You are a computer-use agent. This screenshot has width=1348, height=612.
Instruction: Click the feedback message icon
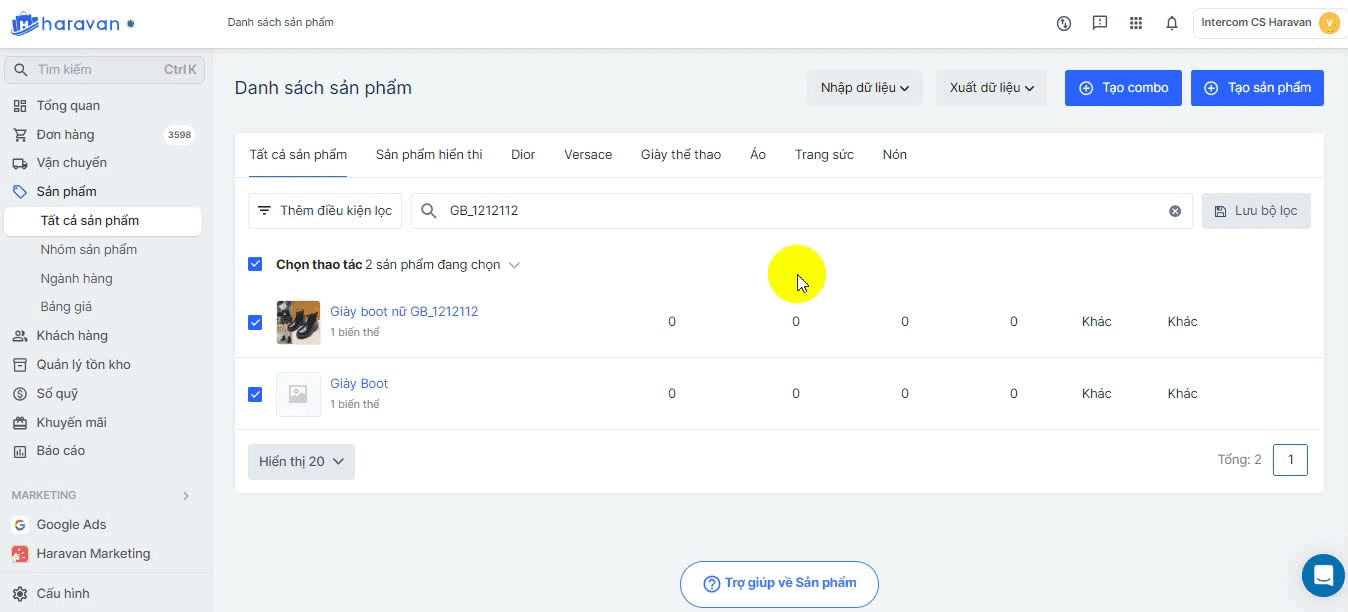[x=1100, y=23]
